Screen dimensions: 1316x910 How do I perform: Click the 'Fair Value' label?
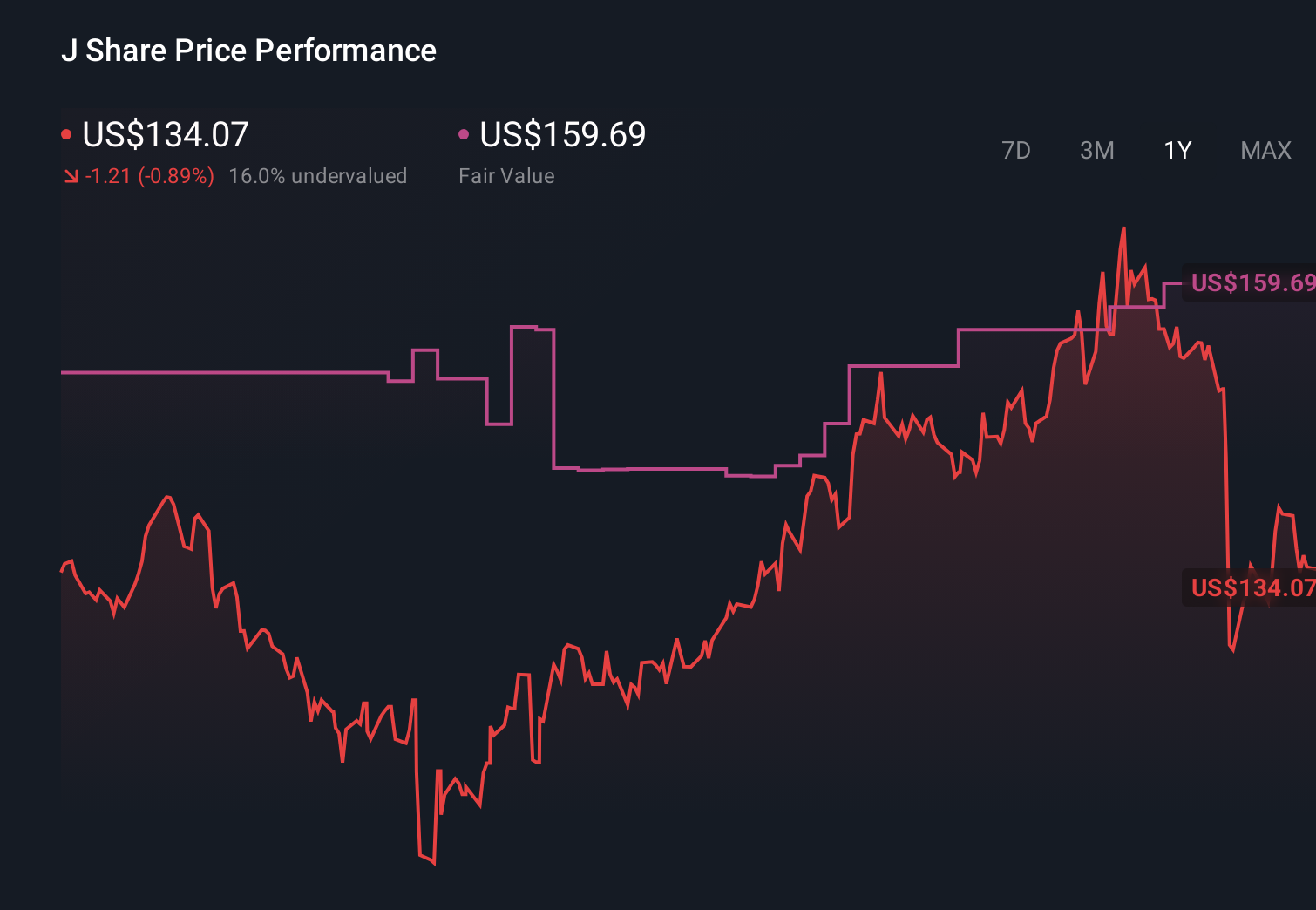click(506, 175)
